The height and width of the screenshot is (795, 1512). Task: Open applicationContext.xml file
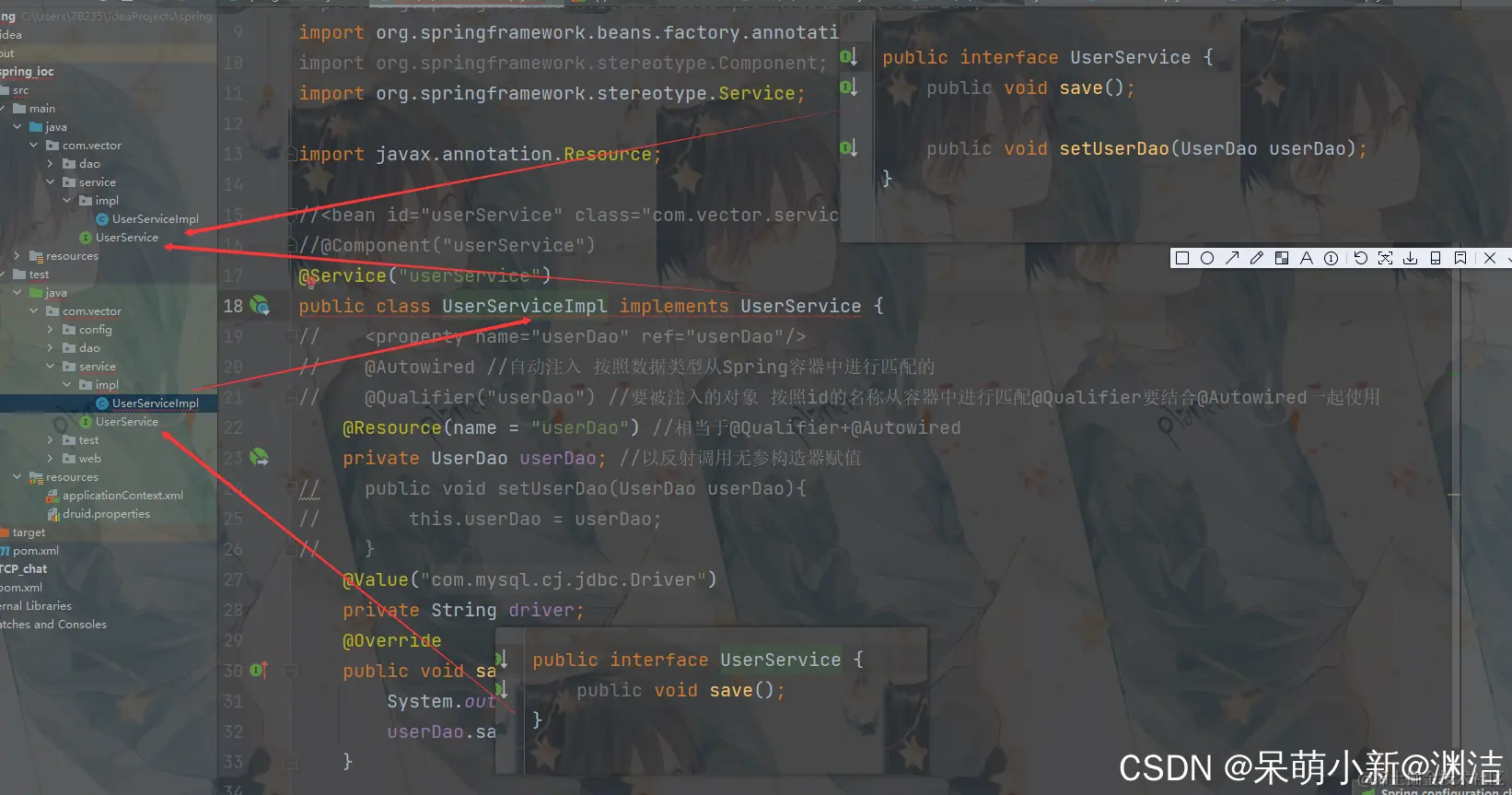pos(115,496)
